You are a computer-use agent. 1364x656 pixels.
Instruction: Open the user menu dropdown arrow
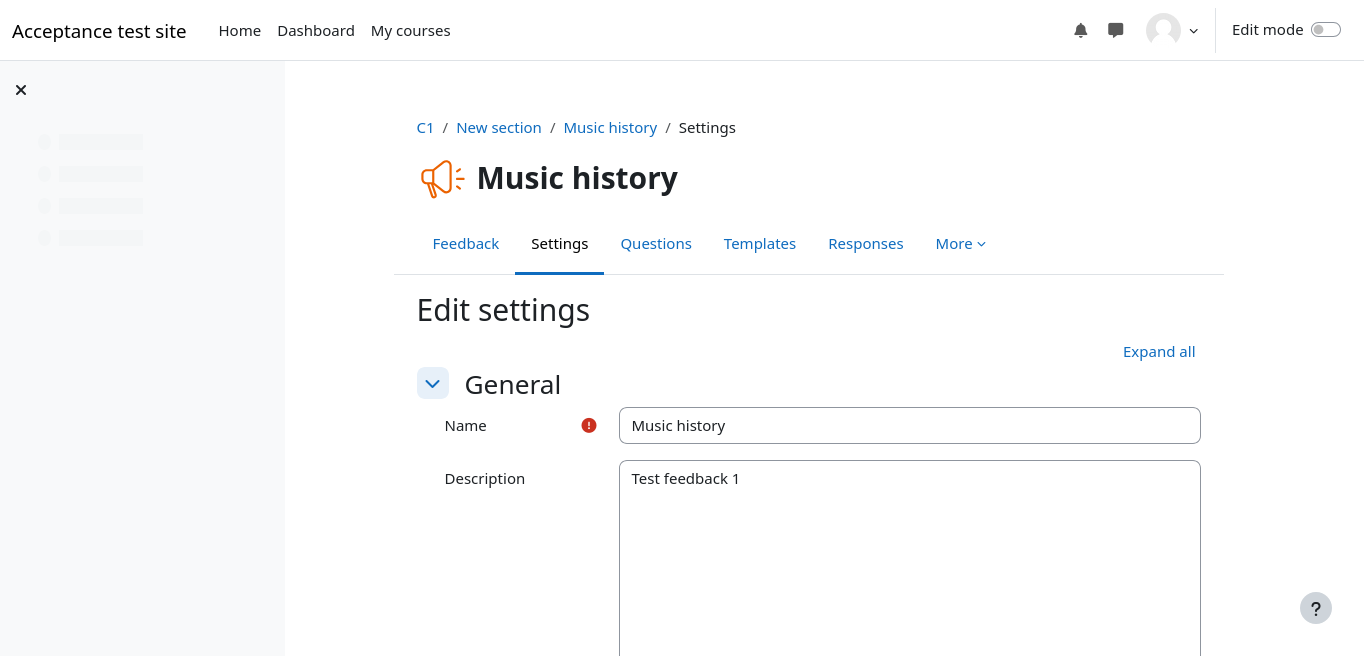click(x=1193, y=31)
